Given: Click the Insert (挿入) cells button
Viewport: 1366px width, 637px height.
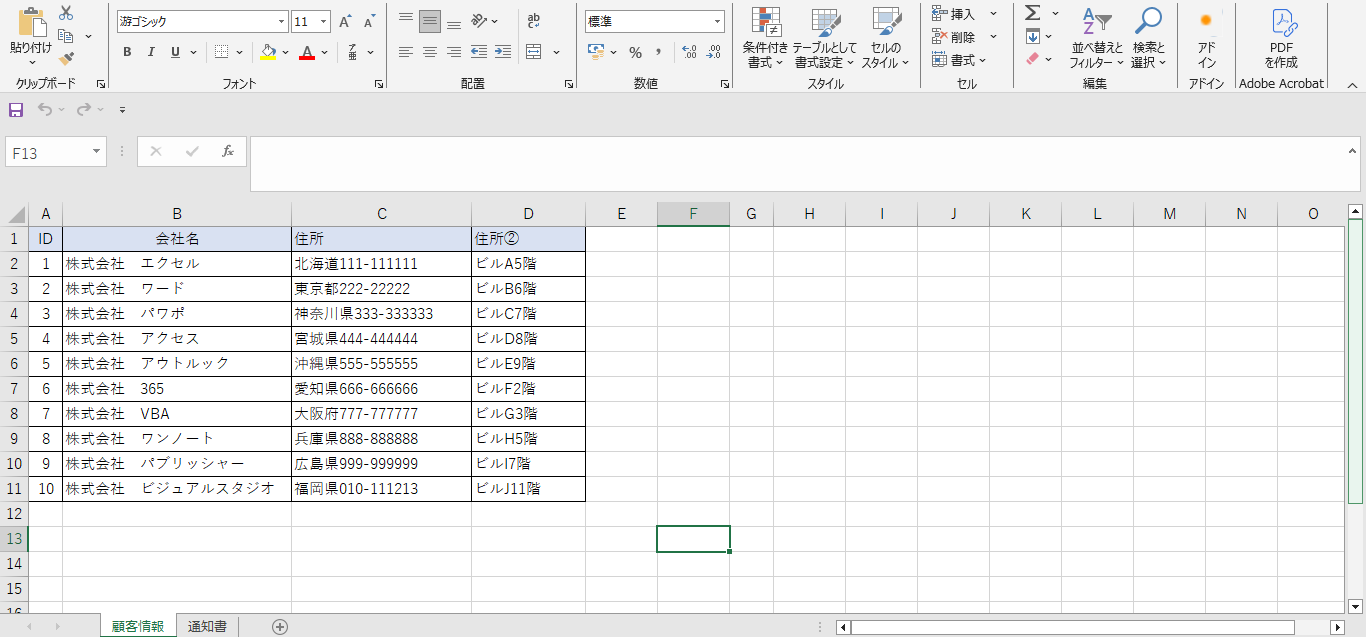Looking at the screenshot, I should 954,13.
